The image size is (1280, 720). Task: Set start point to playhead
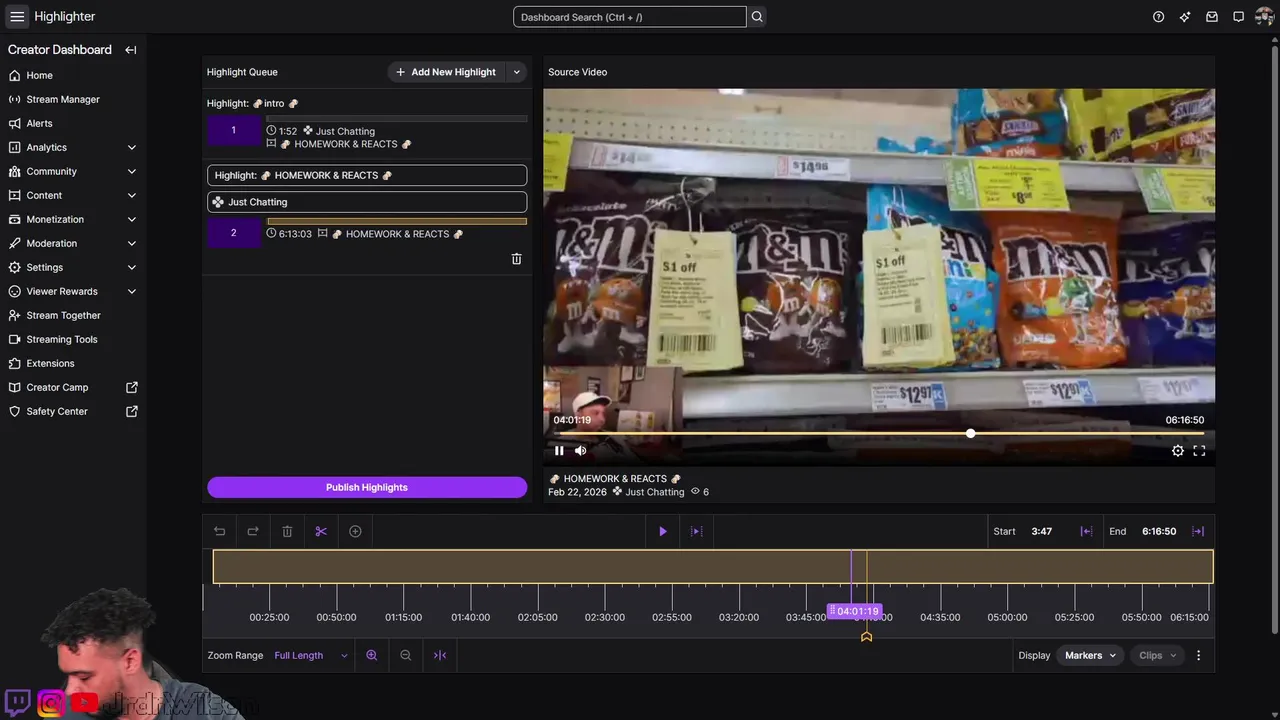point(1086,532)
